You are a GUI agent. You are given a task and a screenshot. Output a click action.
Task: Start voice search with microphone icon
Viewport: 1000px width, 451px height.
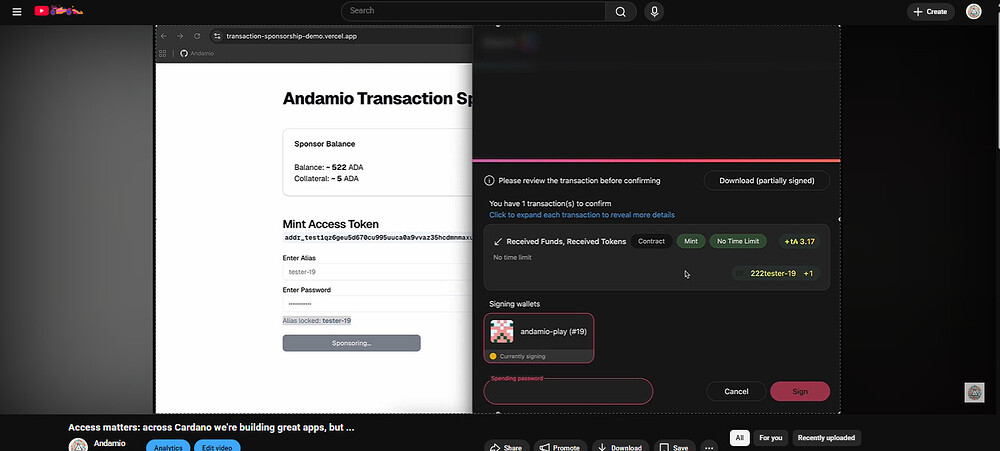pos(654,11)
